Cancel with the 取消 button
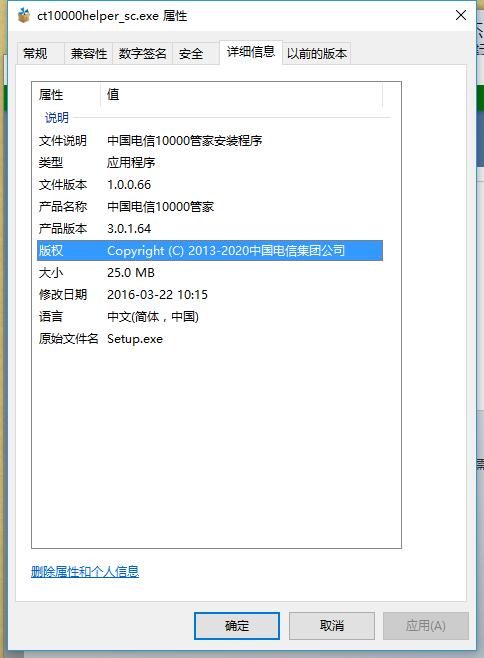Viewport: 484px width, 658px height. 332,626
